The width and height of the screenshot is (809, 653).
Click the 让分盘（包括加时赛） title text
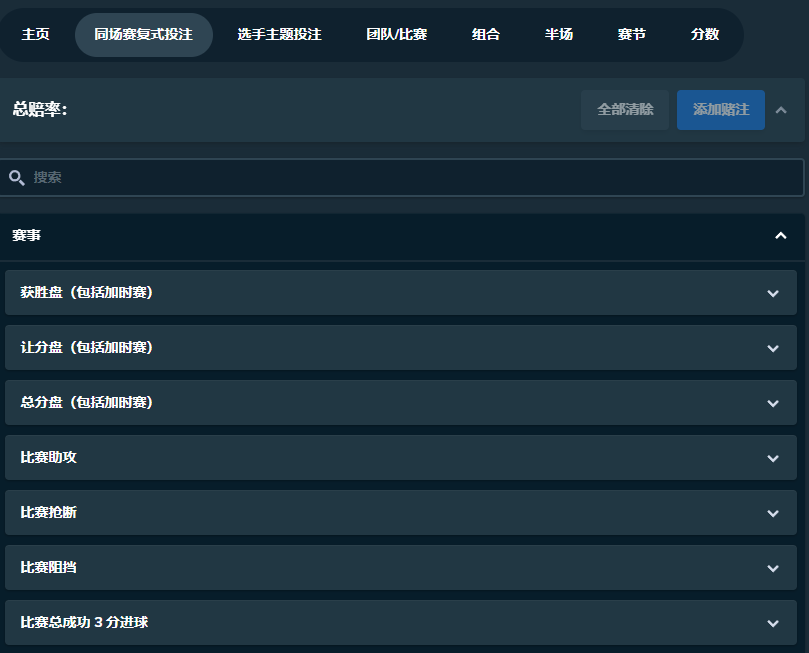(86, 348)
